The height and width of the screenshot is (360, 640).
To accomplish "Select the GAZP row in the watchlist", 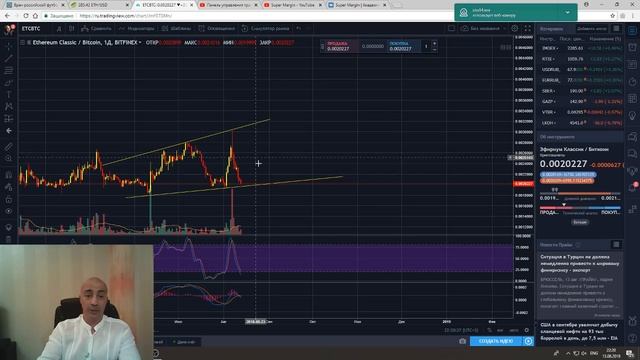I will (581, 101).
